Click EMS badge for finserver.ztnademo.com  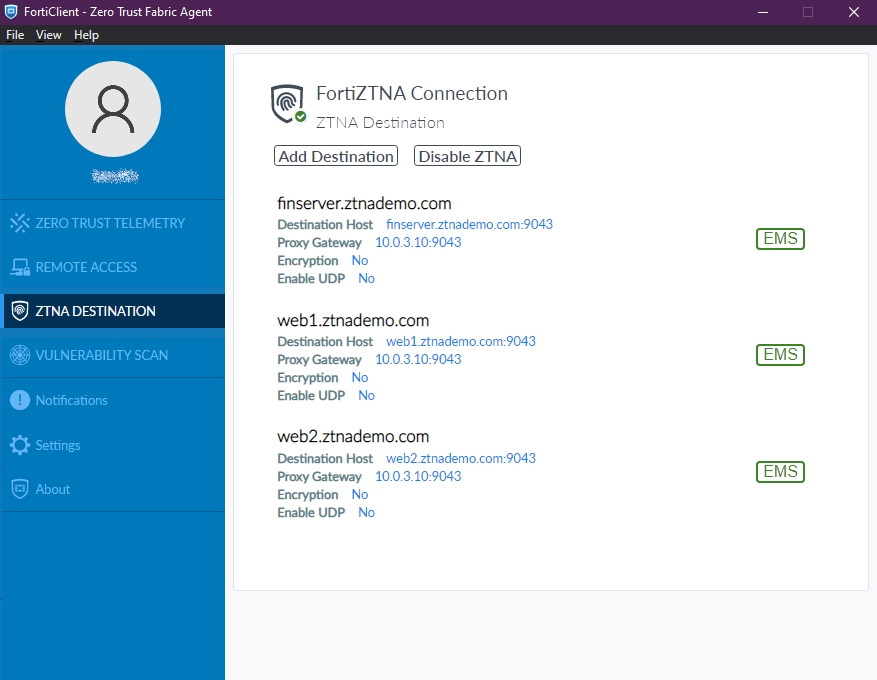pyautogui.click(x=780, y=239)
